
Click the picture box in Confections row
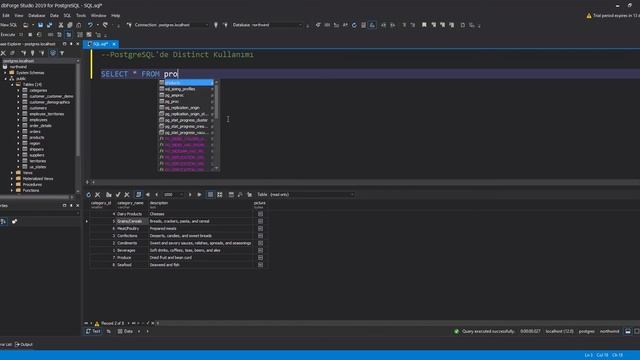click(x=260, y=236)
